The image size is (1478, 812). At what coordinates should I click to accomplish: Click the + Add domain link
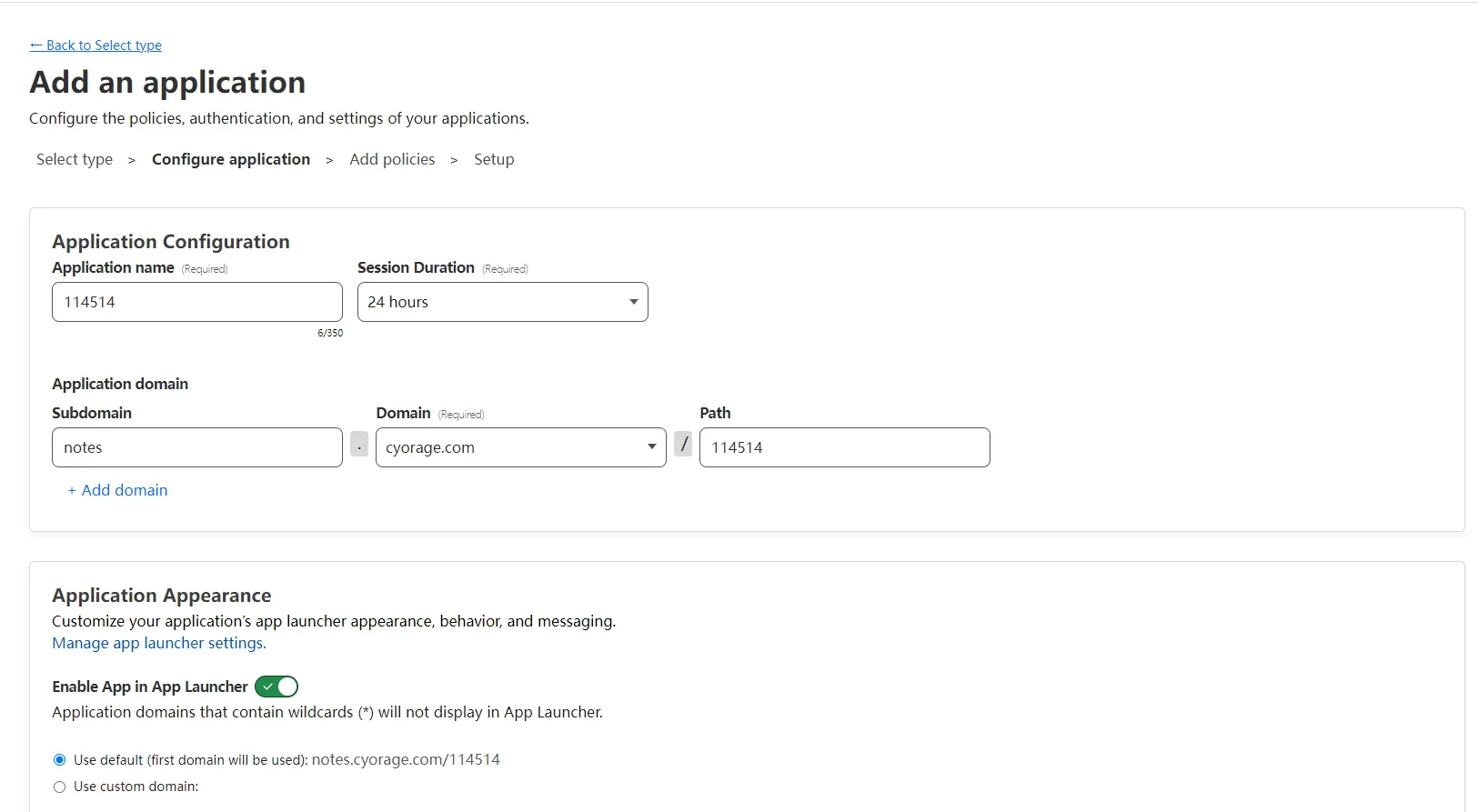pyautogui.click(x=117, y=490)
